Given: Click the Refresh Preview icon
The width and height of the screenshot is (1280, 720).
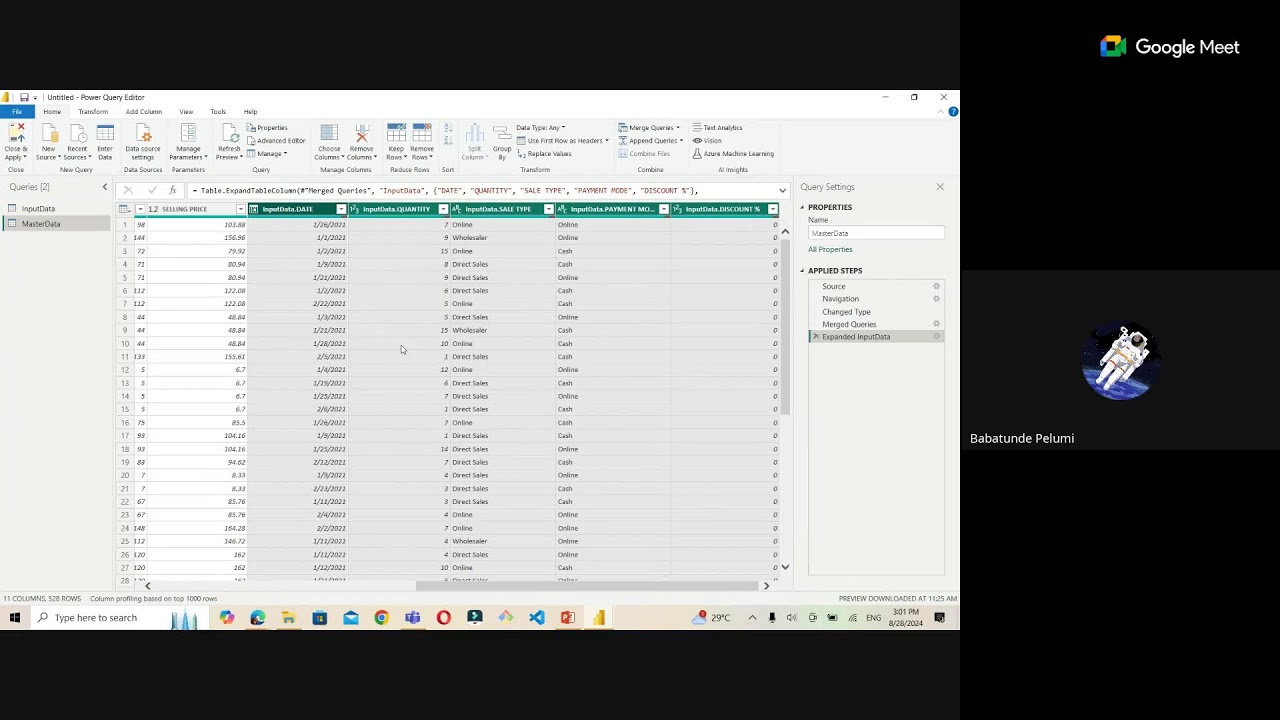Looking at the screenshot, I should (229, 133).
